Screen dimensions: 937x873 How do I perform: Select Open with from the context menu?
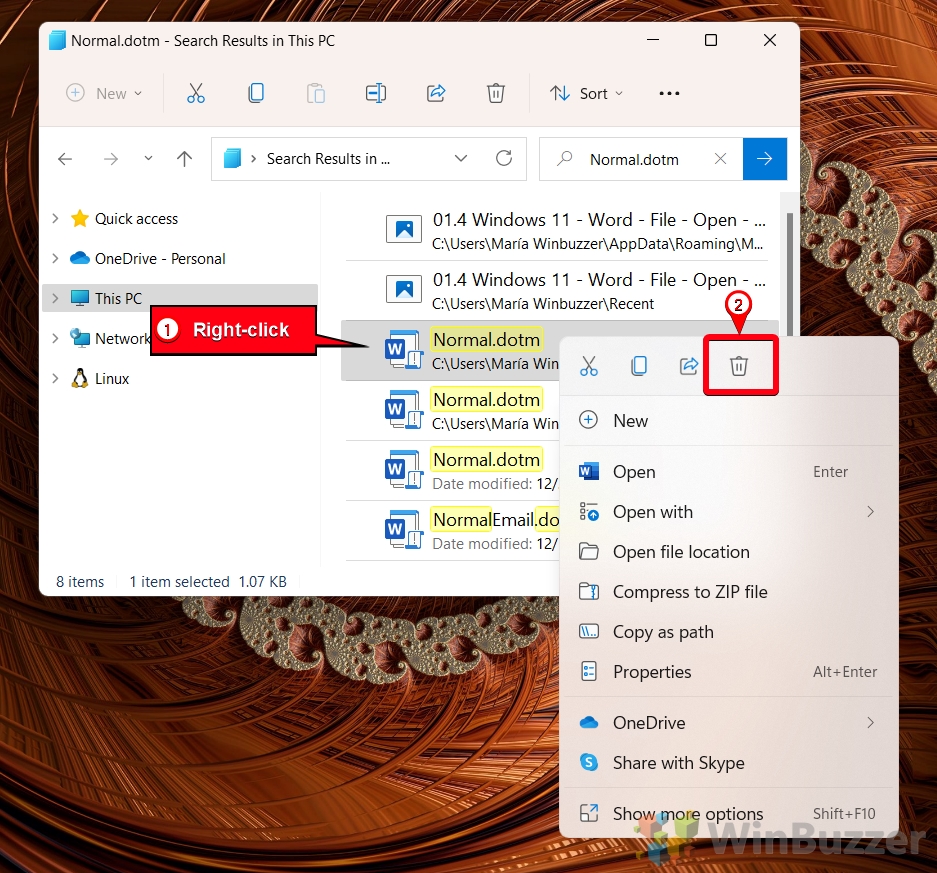tap(653, 511)
